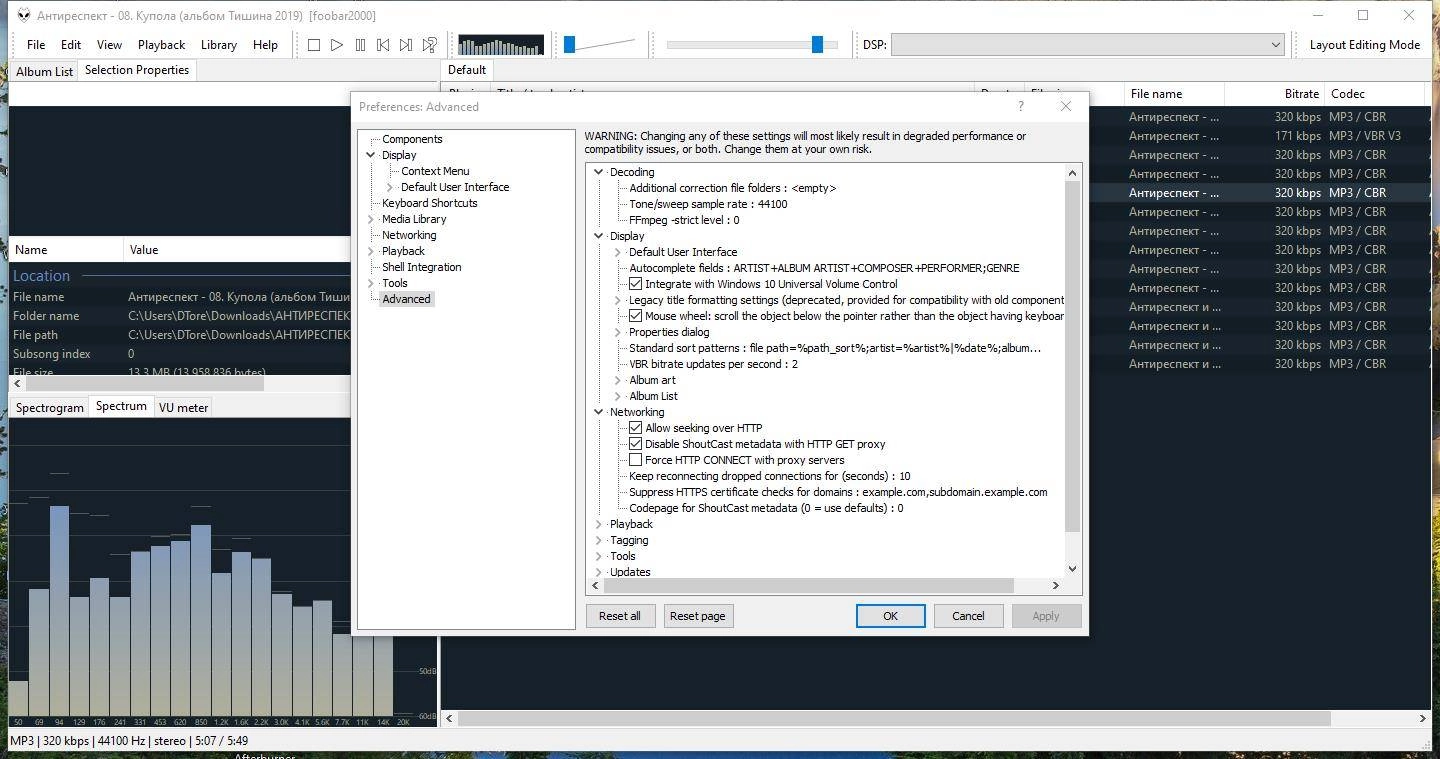Click the VBR bitrate updates per second setting

(x=714, y=364)
